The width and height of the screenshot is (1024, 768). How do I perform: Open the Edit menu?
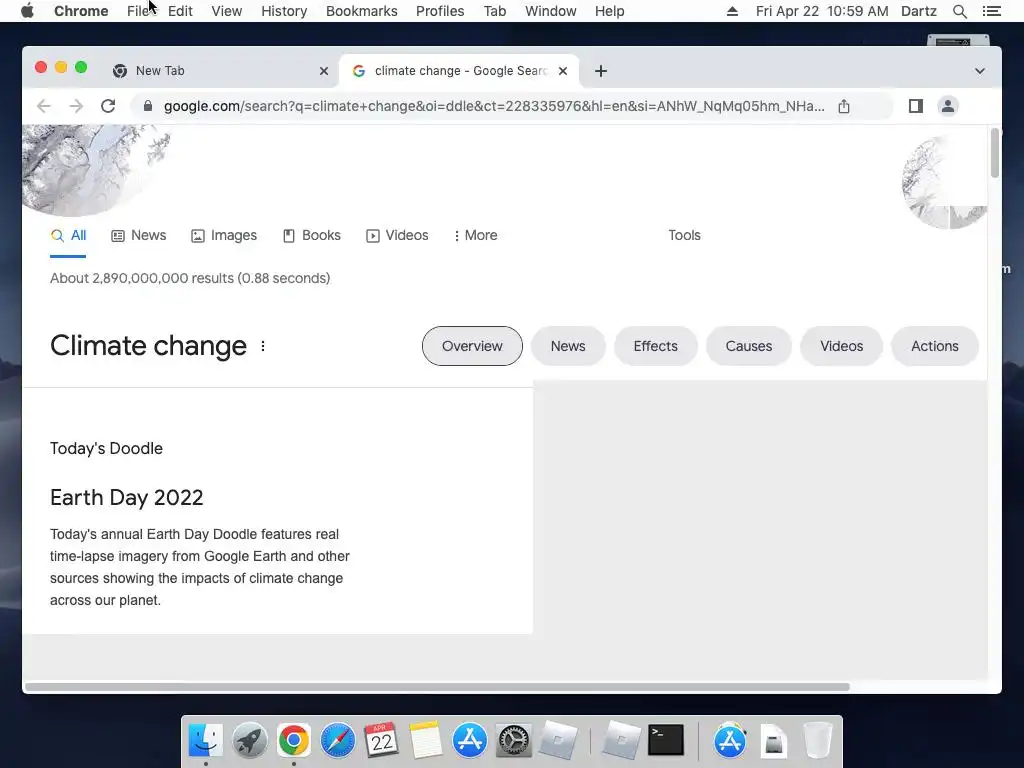click(x=180, y=11)
